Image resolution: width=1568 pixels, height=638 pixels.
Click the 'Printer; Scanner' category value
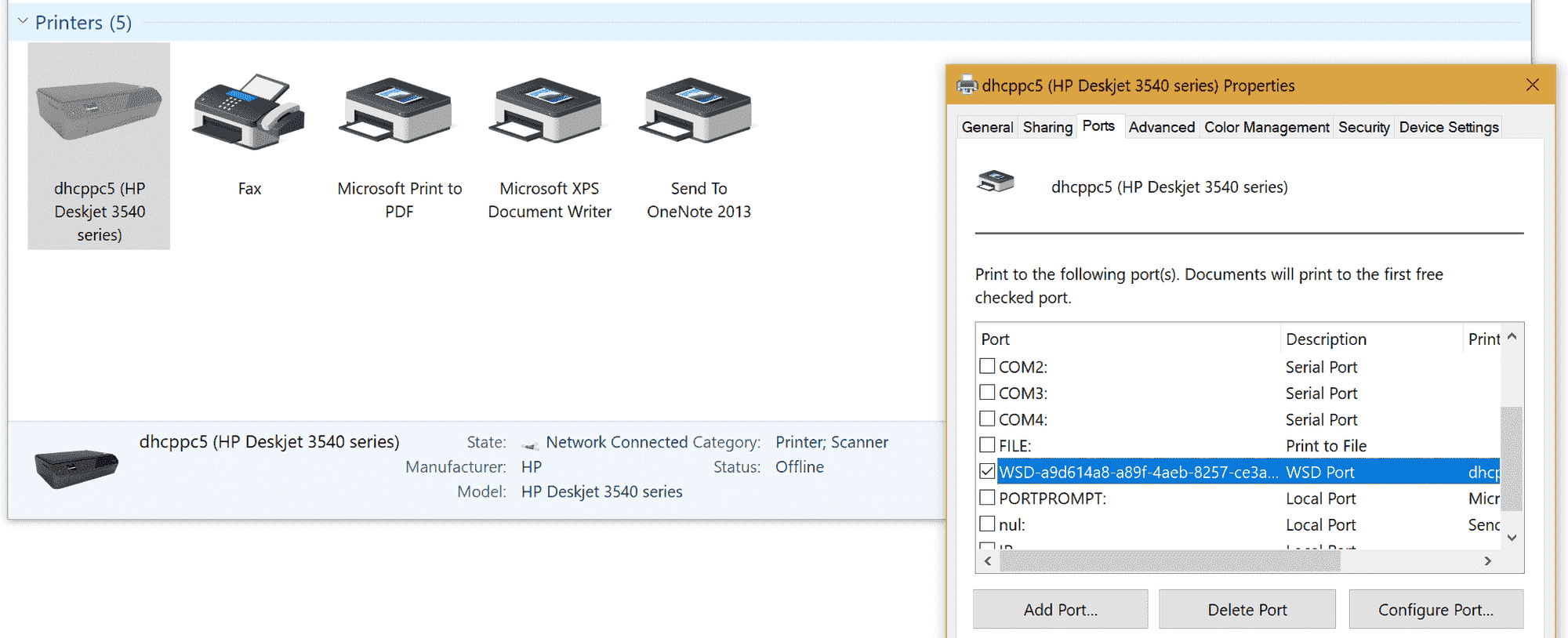point(832,442)
